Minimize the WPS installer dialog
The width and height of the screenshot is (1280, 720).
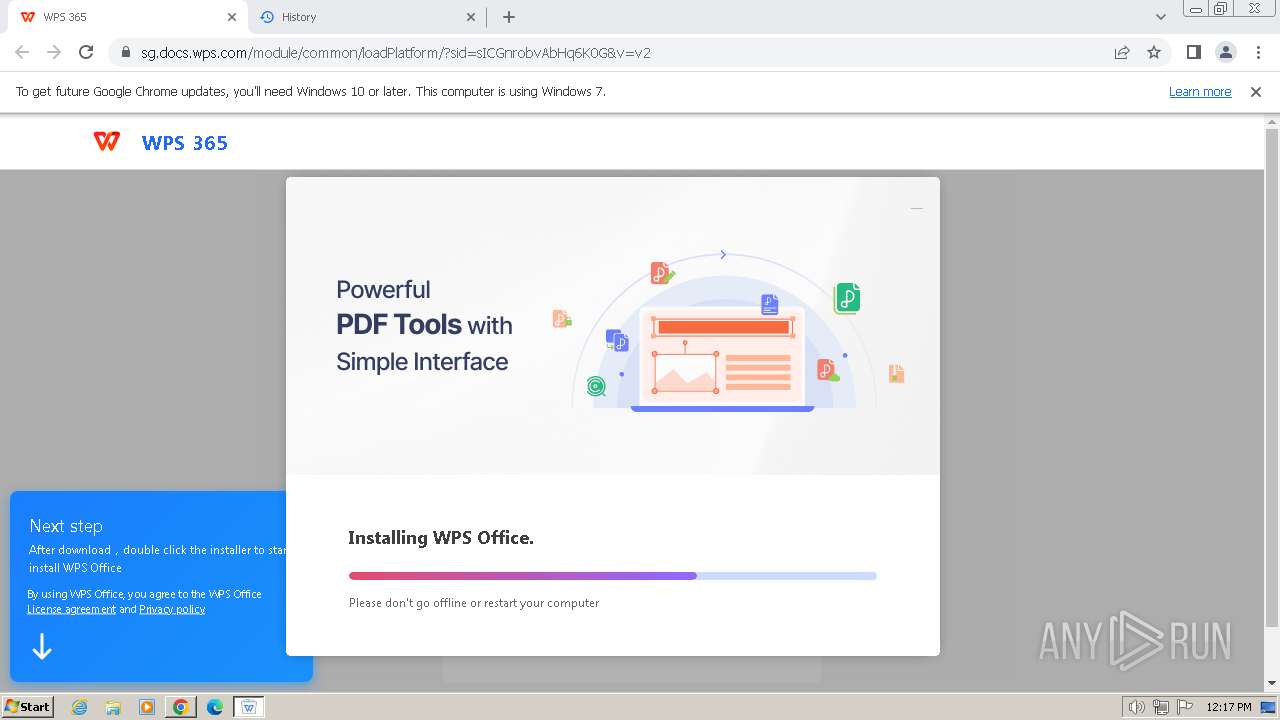coord(917,208)
